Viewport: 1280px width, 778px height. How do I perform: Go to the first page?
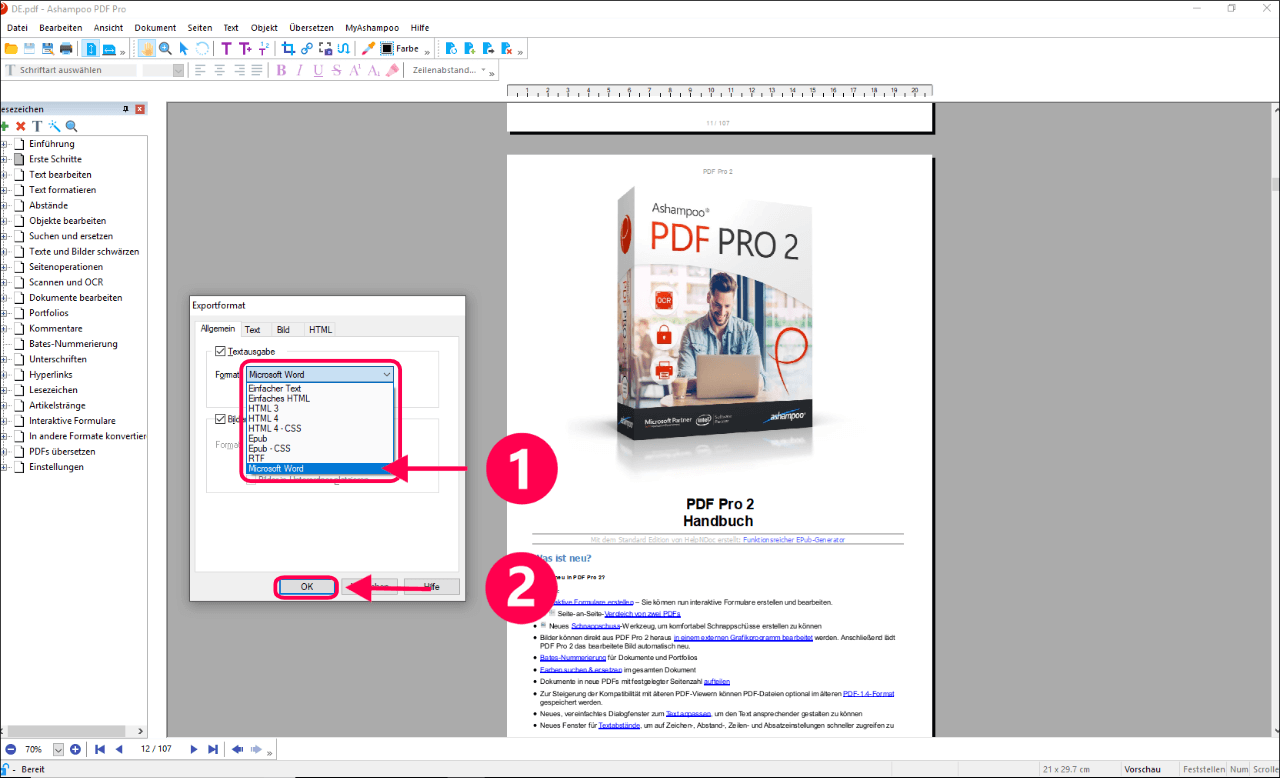coord(100,749)
